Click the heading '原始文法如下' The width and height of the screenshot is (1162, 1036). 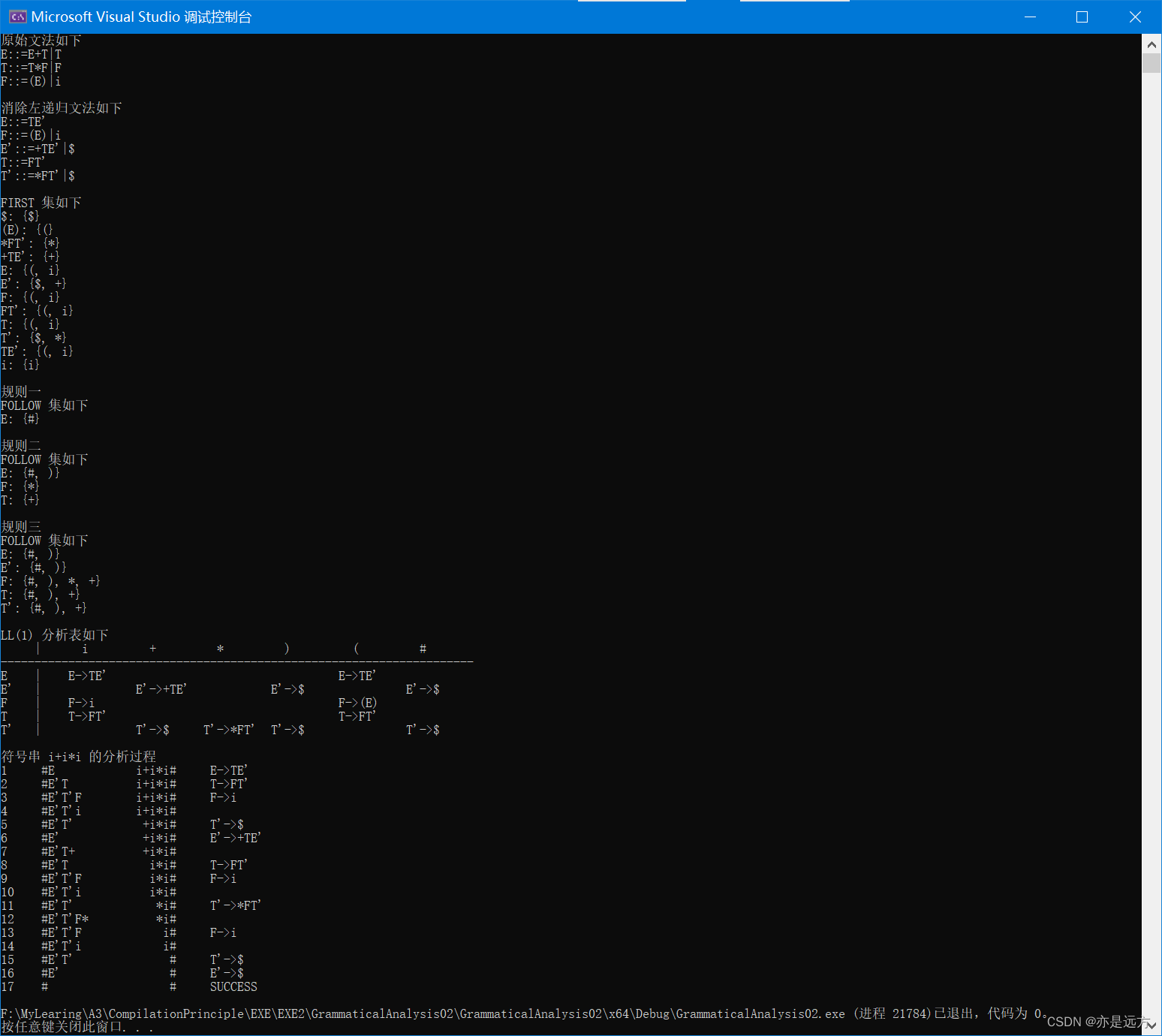[41, 41]
